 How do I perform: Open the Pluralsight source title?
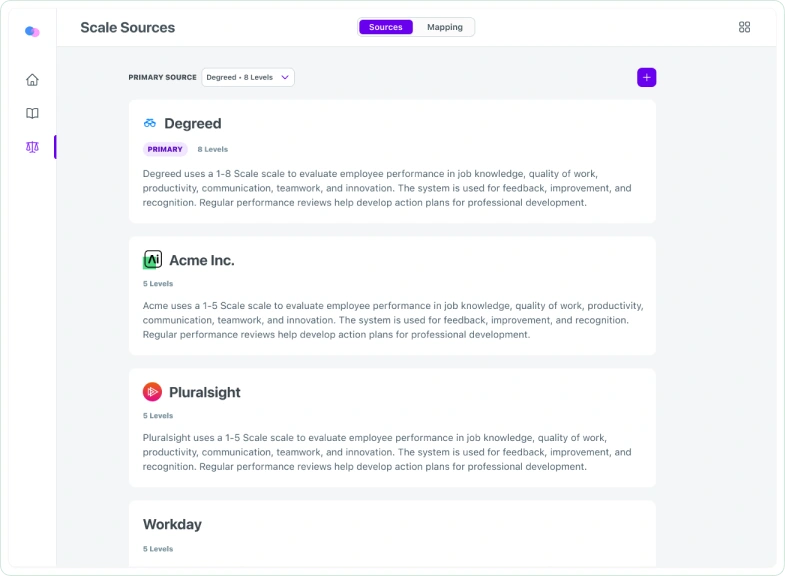[205, 392]
